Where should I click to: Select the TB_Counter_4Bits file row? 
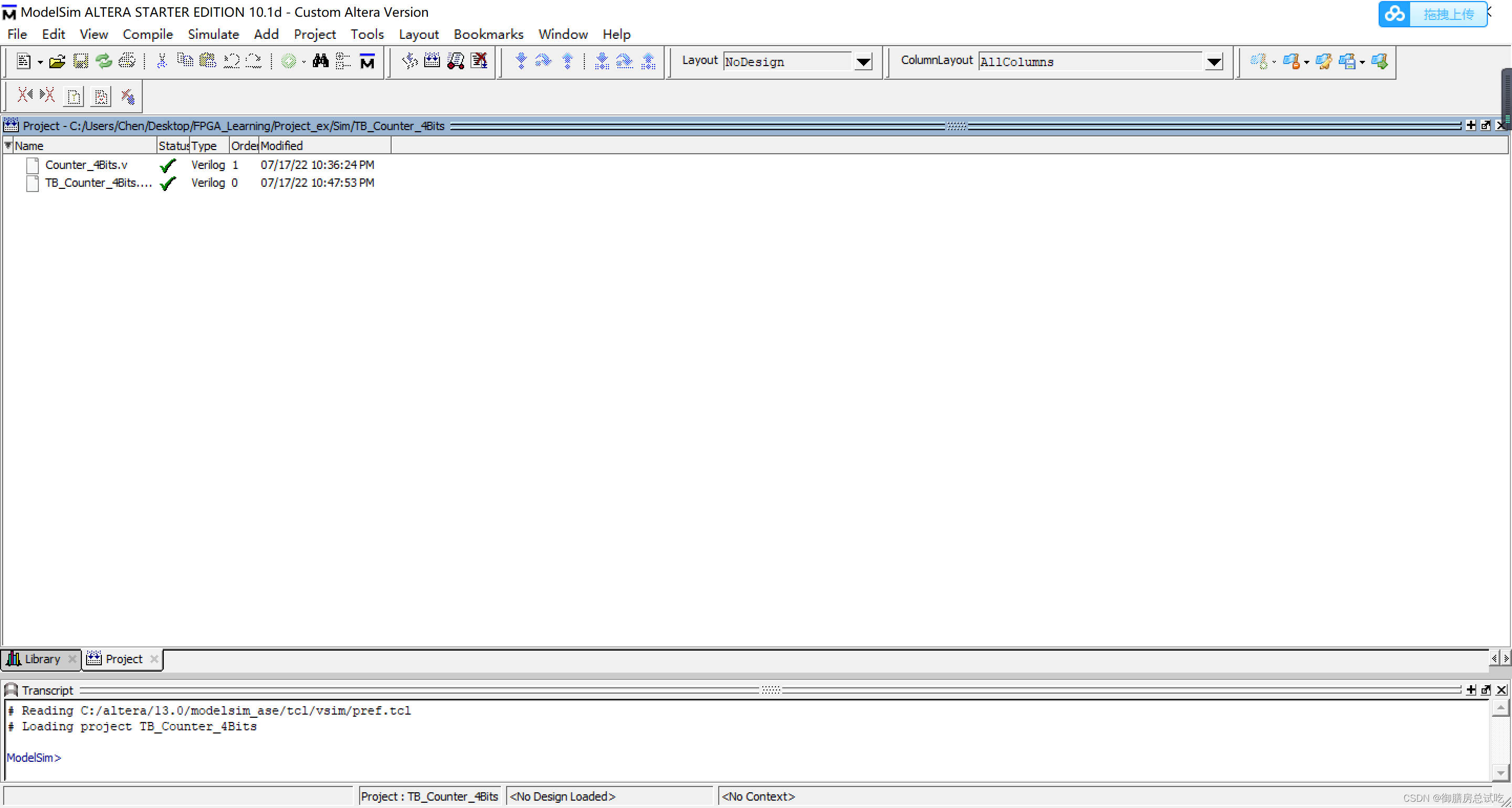(98, 183)
